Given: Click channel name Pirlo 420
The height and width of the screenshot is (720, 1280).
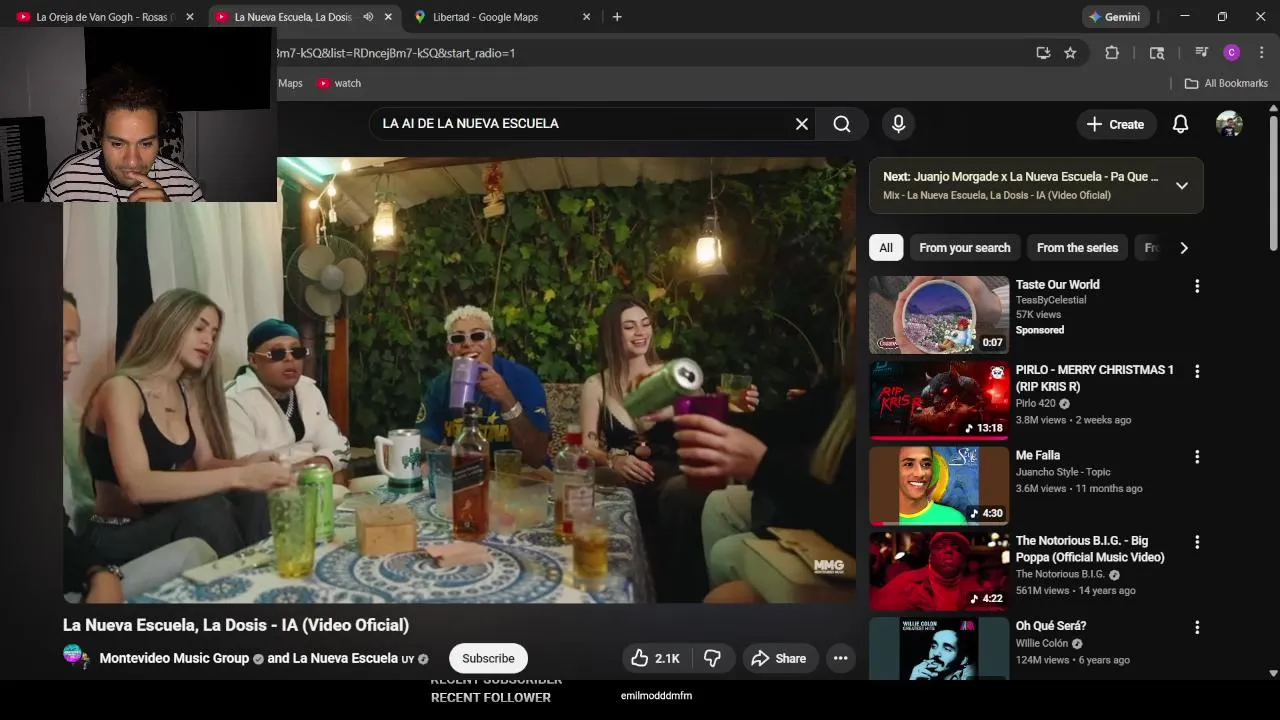Looking at the screenshot, I should (x=1035, y=403).
